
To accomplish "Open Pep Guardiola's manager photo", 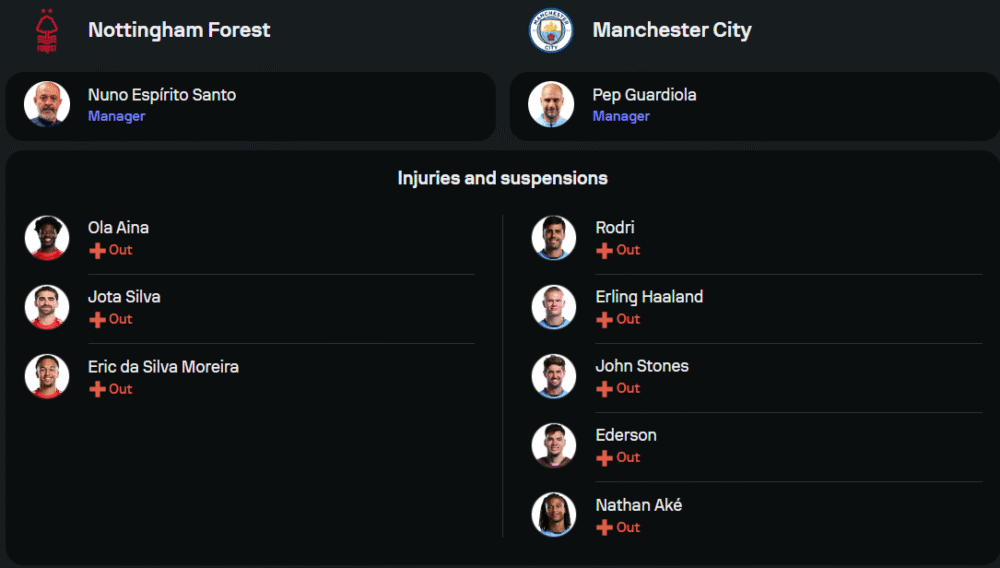I will pyautogui.click(x=551, y=104).
